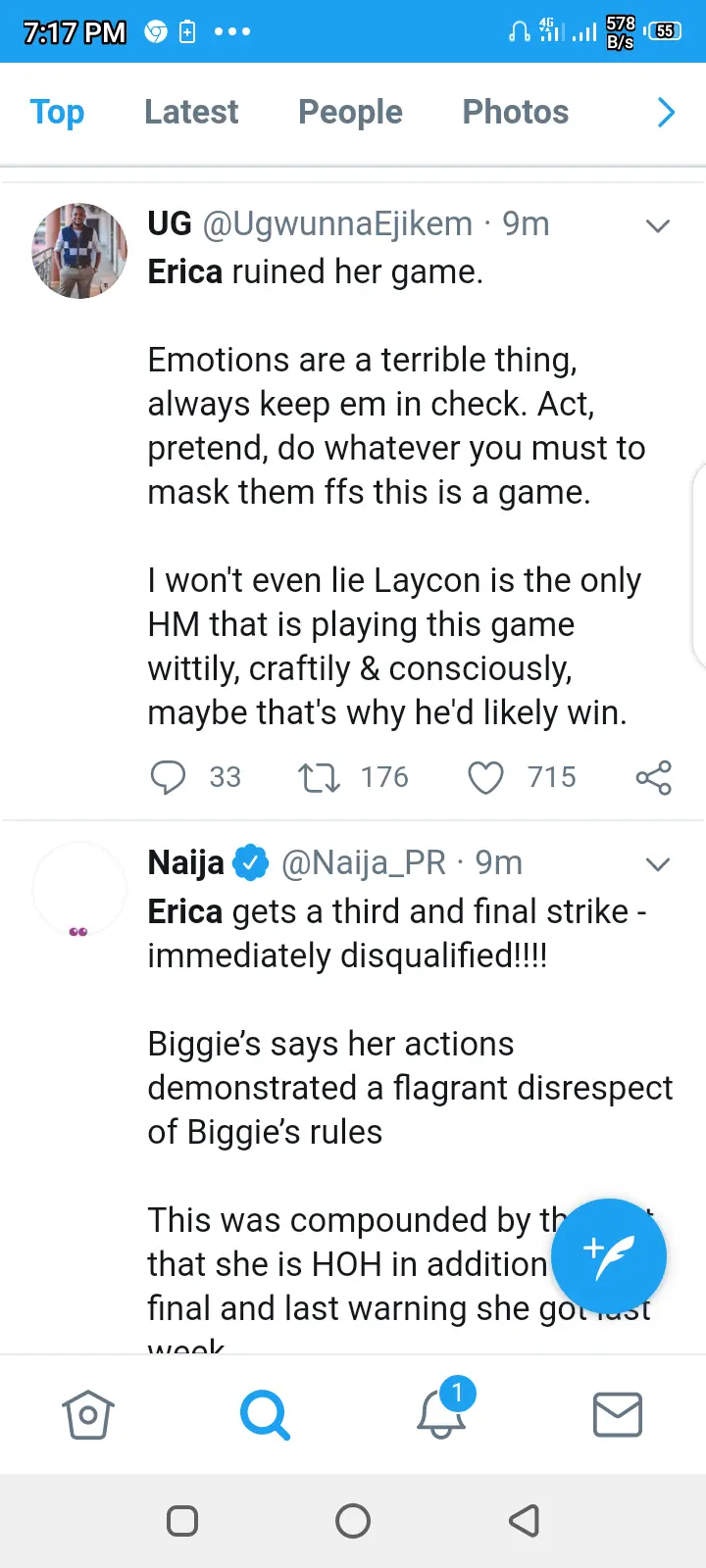
Task: Like UG's tweet with 715 likes
Action: click(485, 777)
